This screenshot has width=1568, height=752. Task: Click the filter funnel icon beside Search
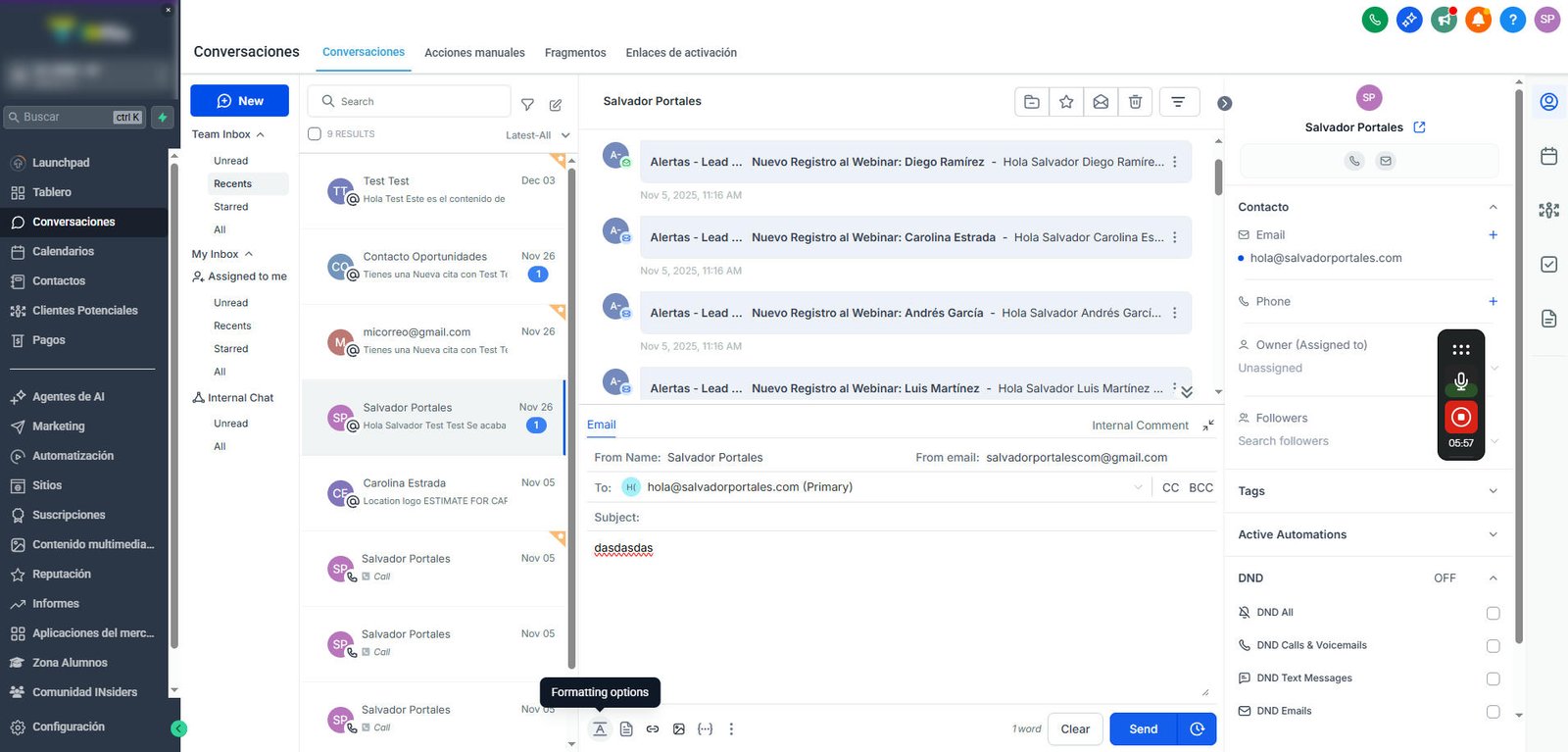point(527,104)
